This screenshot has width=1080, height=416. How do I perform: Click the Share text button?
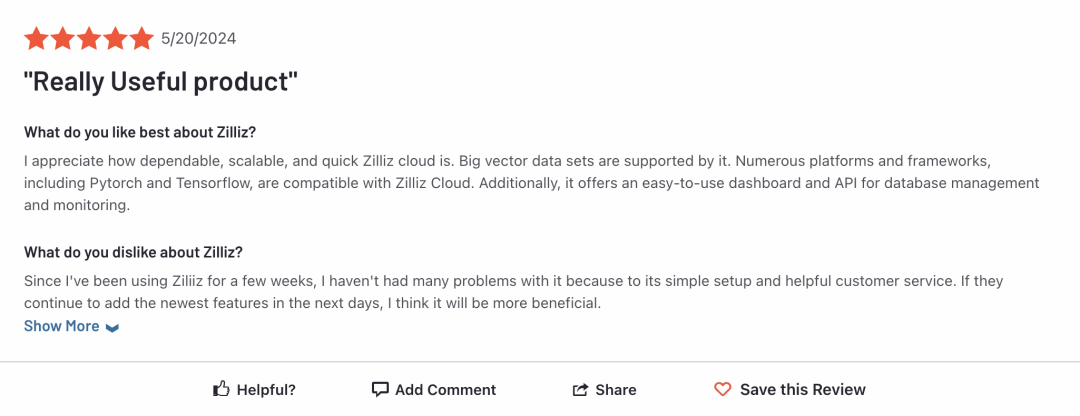615,389
